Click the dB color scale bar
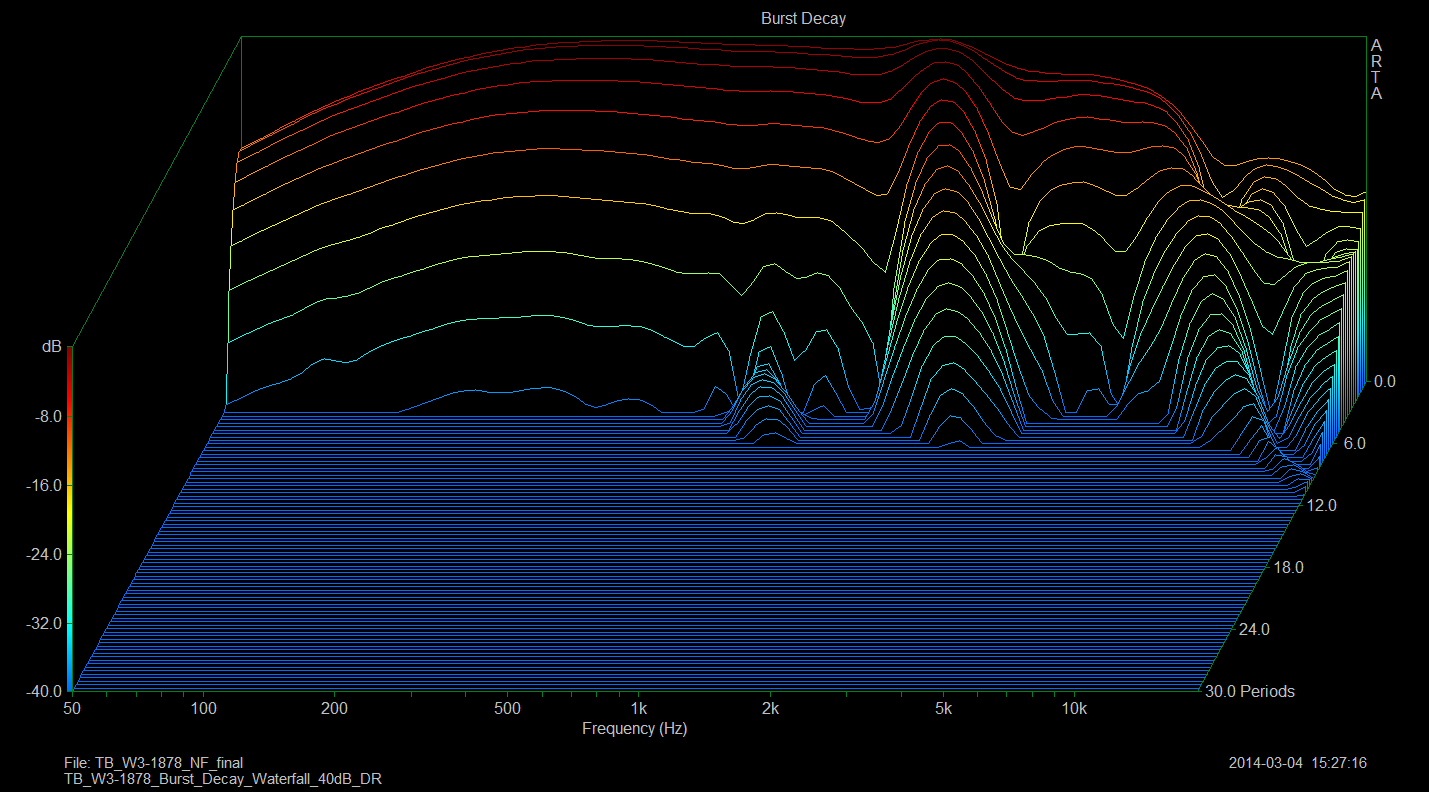Screen dimensions: 1429x792 point(69,522)
